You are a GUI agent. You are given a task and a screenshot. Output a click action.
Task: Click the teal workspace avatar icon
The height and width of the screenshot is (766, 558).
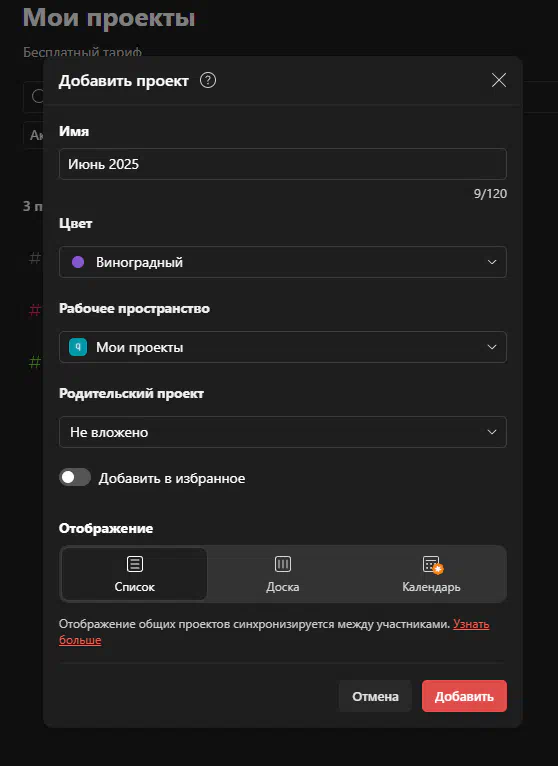pyautogui.click(x=78, y=347)
